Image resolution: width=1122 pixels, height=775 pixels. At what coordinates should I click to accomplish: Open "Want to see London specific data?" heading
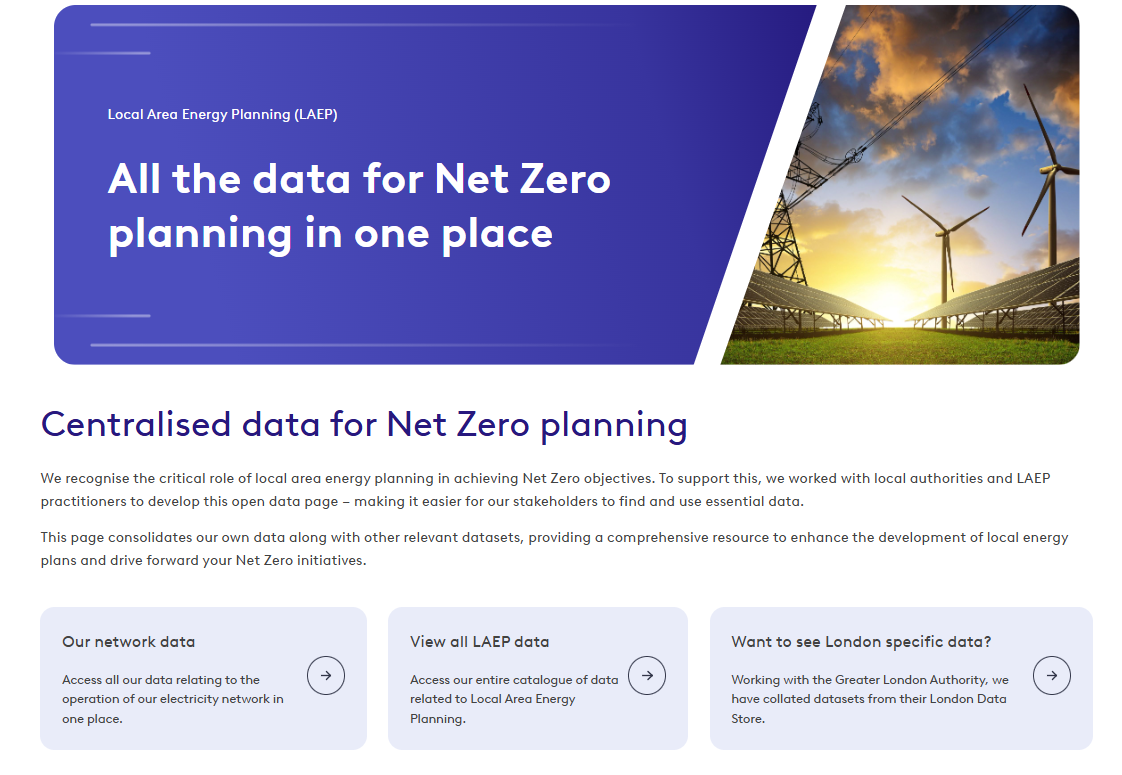861,642
